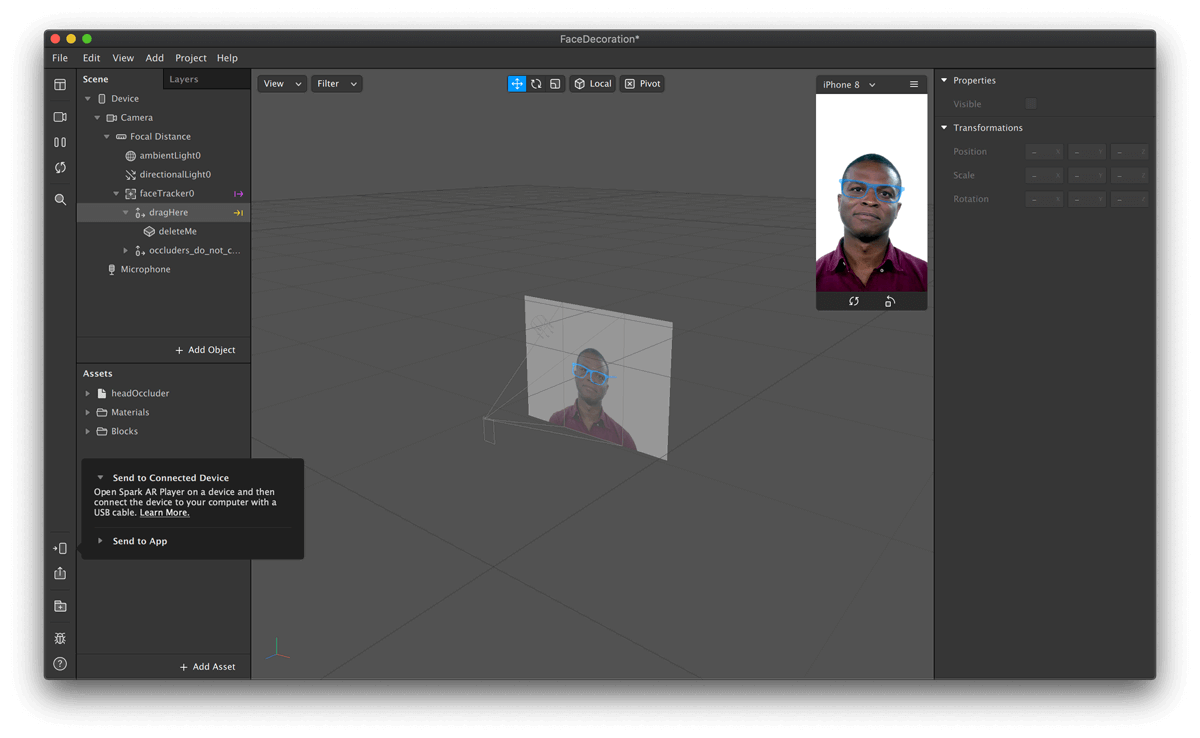Open the View dropdown
This screenshot has width=1200, height=738.
click(282, 84)
